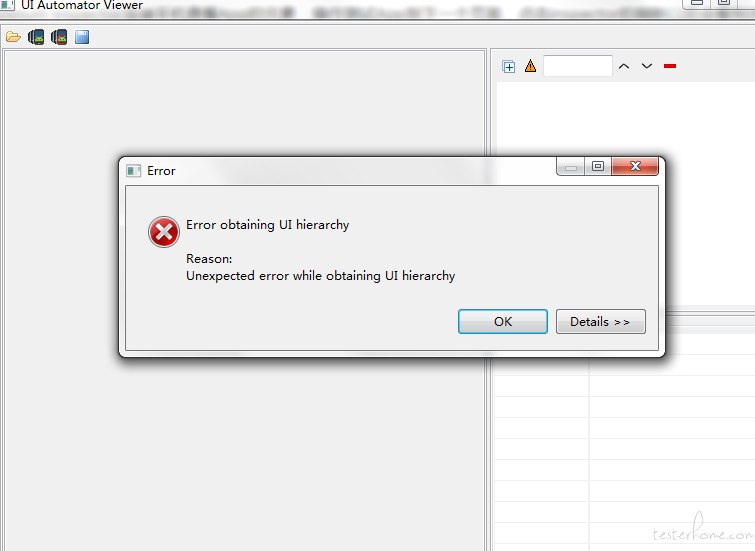Click the red error X icon
This screenshot has height=551, width=755.
tap(164, 232)
